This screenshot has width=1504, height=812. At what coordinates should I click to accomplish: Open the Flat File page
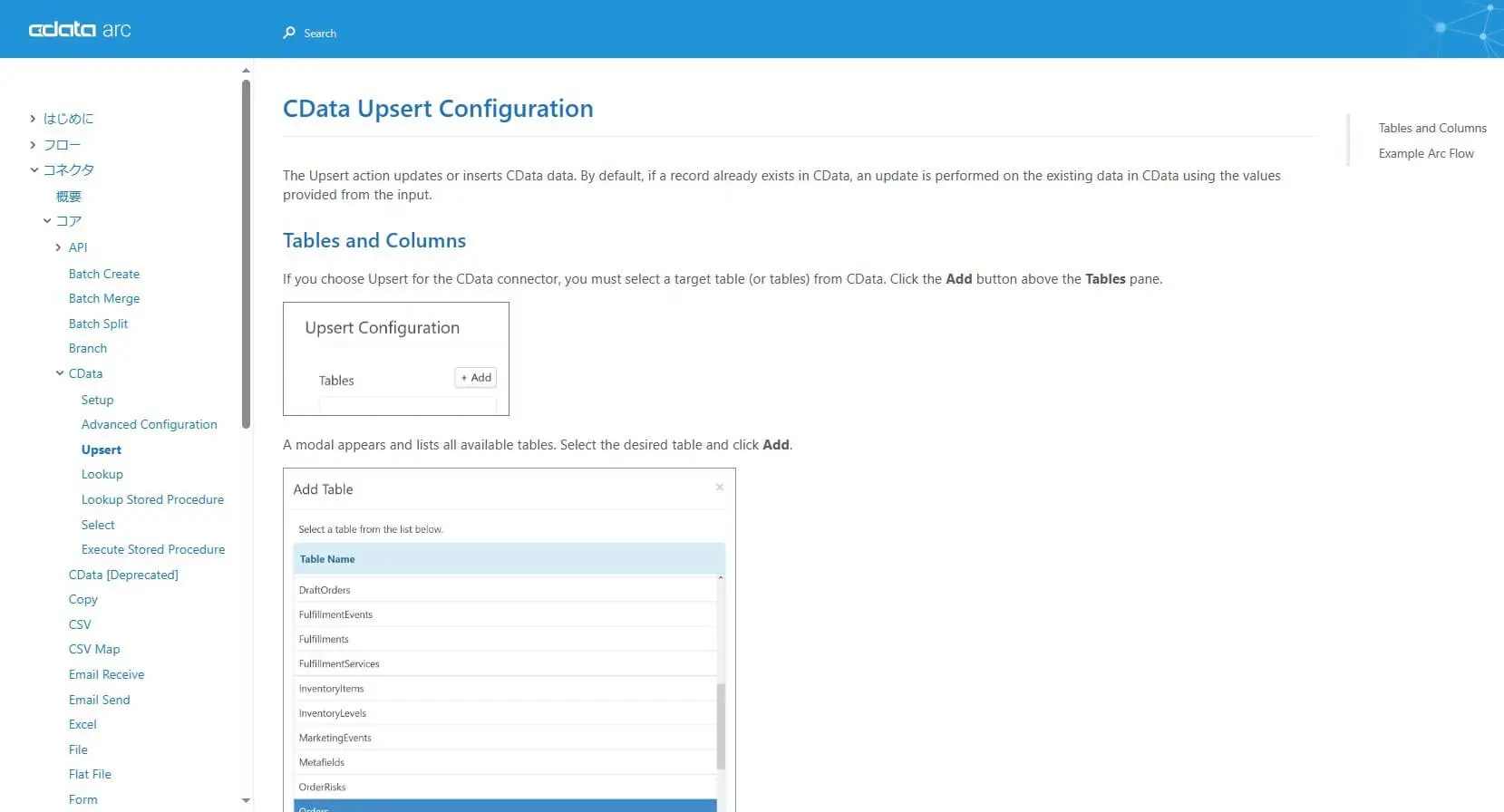(x=90, y=774)
